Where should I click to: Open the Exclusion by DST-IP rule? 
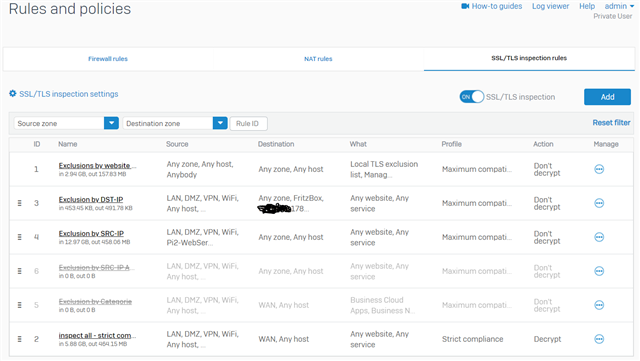(91, 199)
